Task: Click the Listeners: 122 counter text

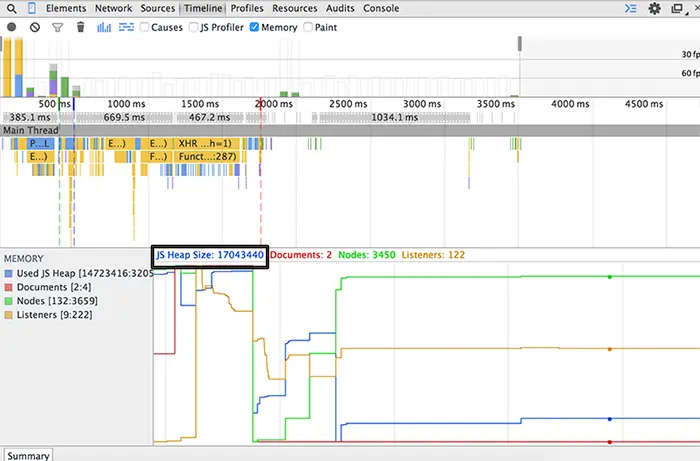Action: pos(433,255)
